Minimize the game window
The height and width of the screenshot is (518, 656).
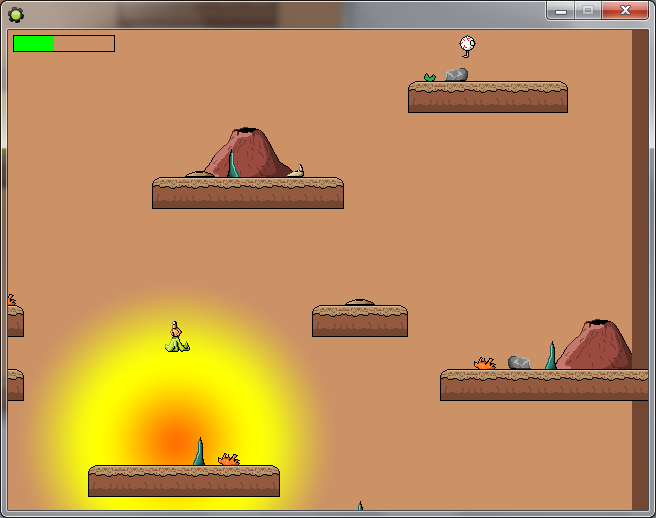point(561,10)
